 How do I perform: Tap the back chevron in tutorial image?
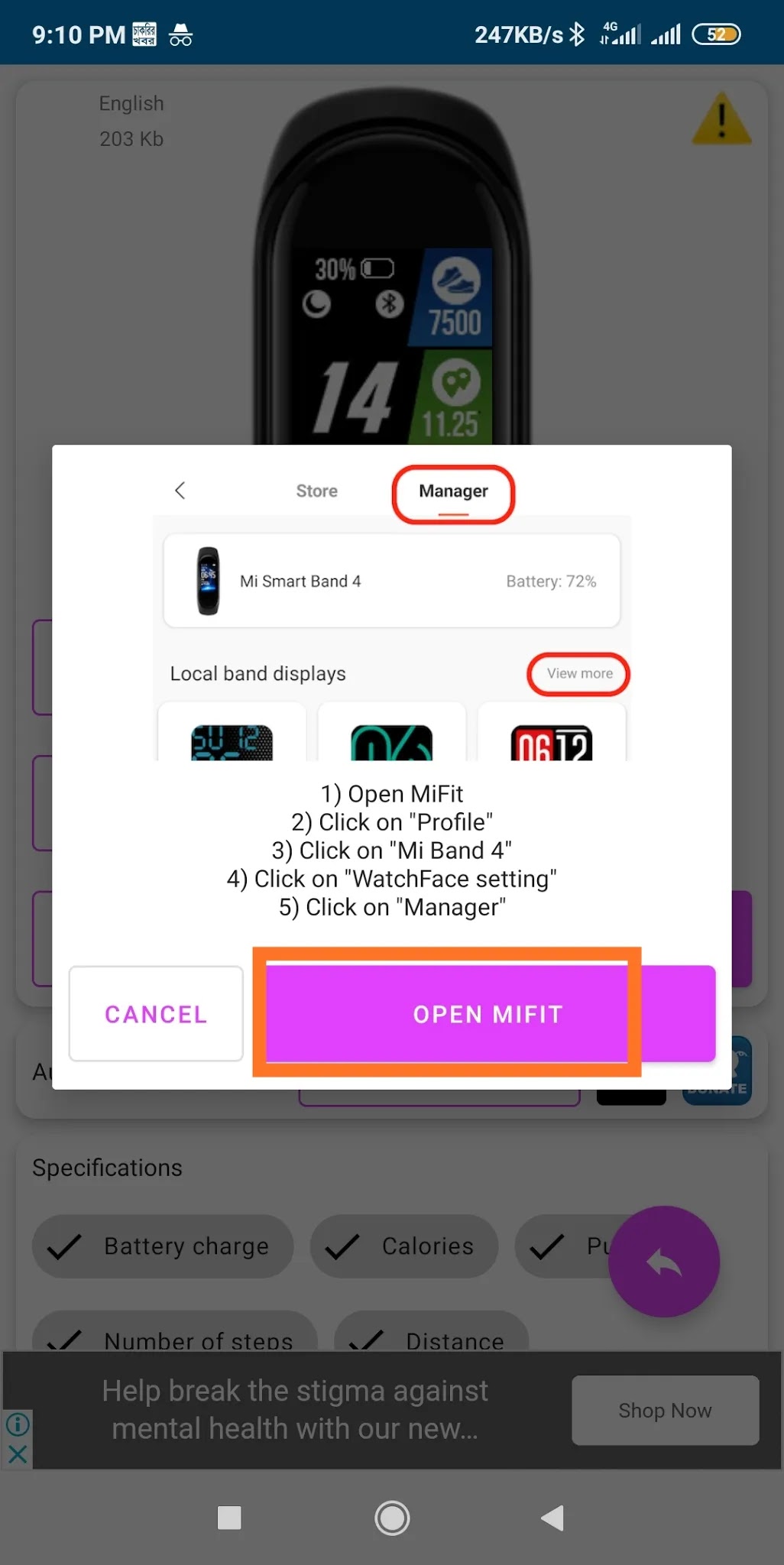coord(180,491)
